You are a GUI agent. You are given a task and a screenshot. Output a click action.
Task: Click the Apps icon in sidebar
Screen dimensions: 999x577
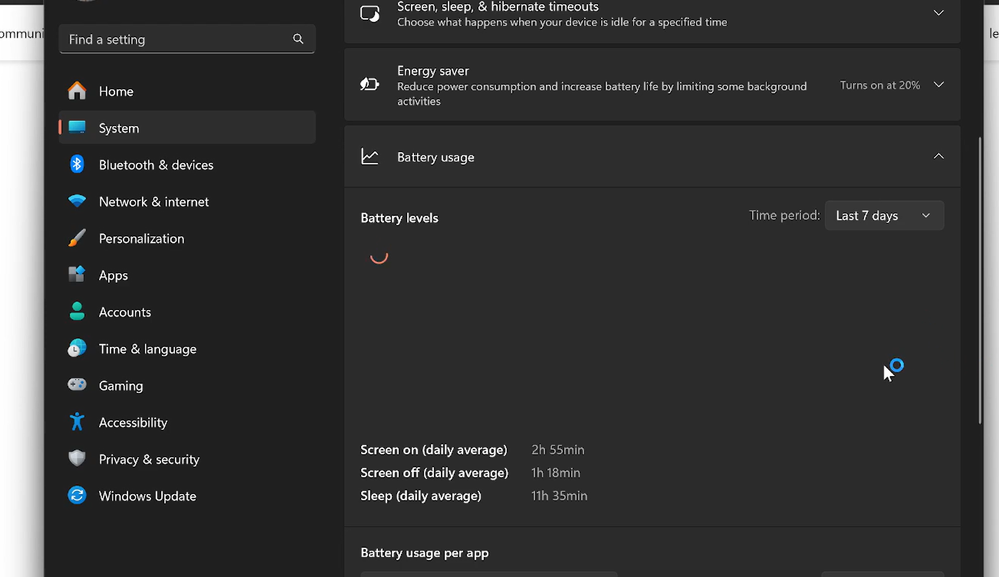[77, 275]
